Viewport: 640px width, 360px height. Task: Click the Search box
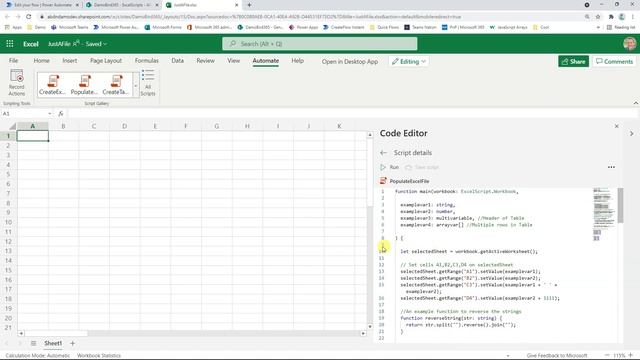pos(320,44)
